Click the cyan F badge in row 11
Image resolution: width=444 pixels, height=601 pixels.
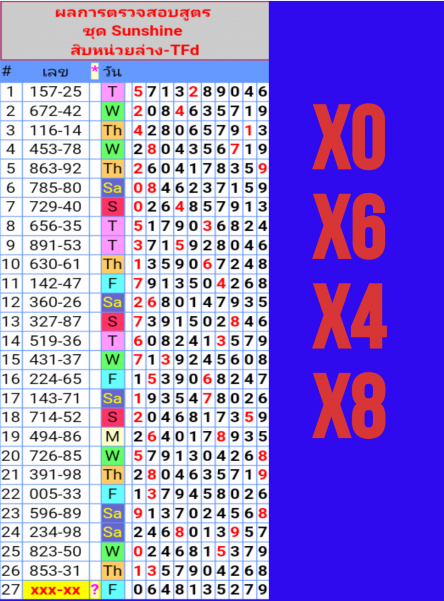(x=112, y=284)
